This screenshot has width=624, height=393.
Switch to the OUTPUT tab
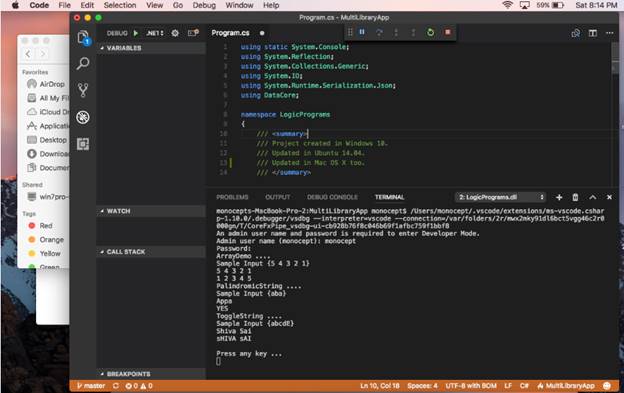[x=278, y=197]
